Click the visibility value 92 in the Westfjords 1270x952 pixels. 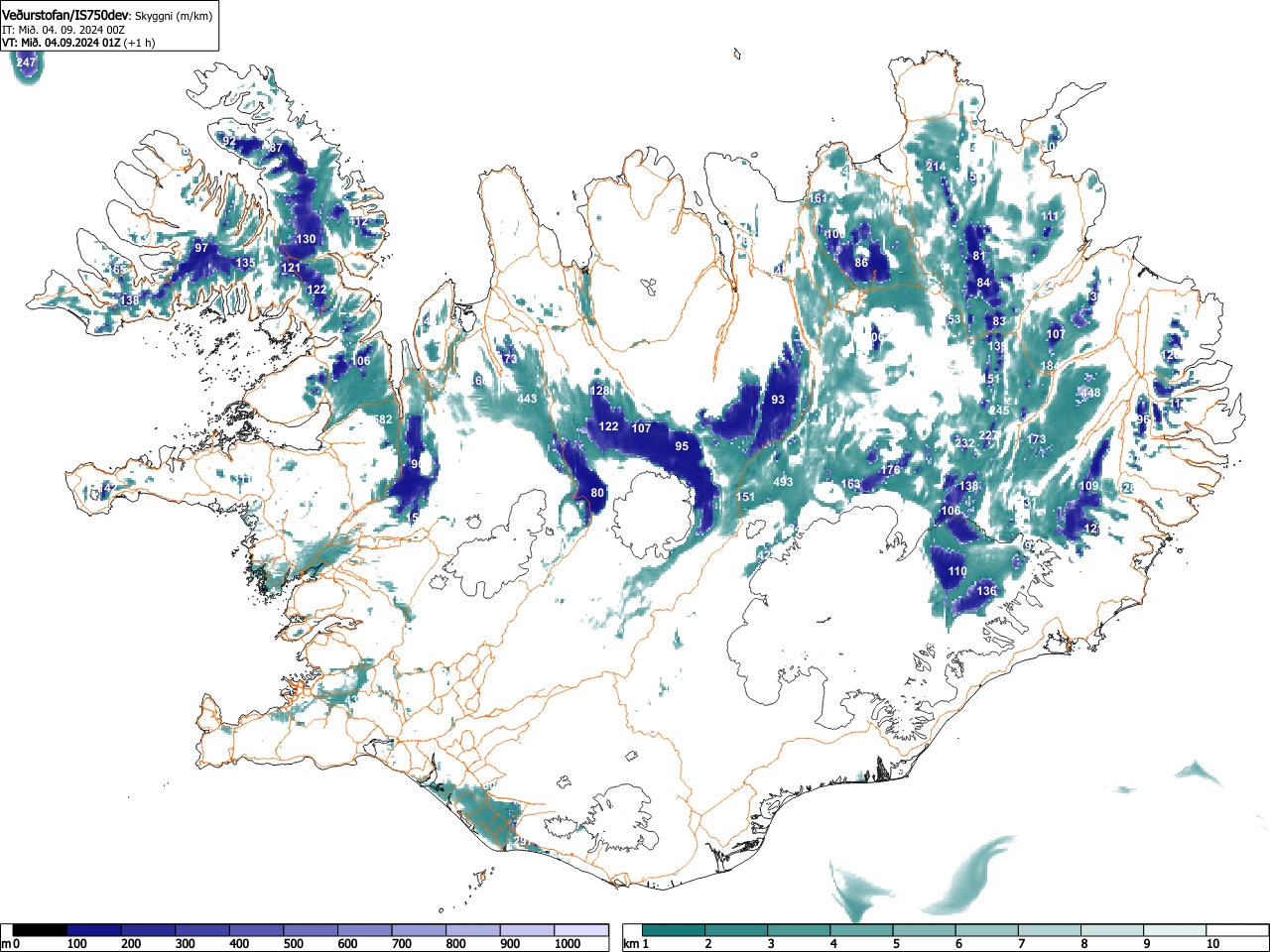(x=229, y=141)
